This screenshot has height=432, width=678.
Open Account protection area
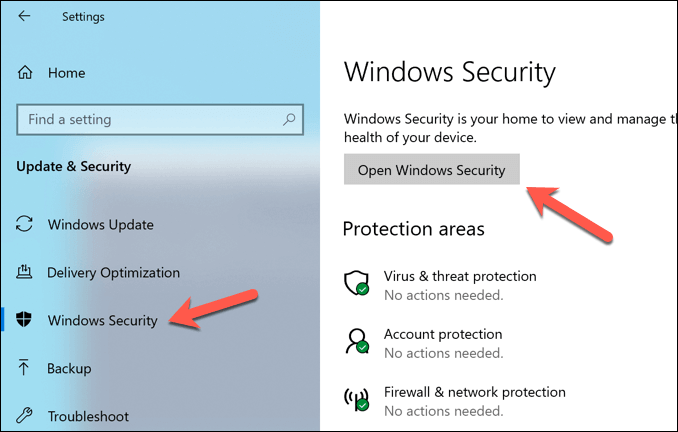point(443,334)
